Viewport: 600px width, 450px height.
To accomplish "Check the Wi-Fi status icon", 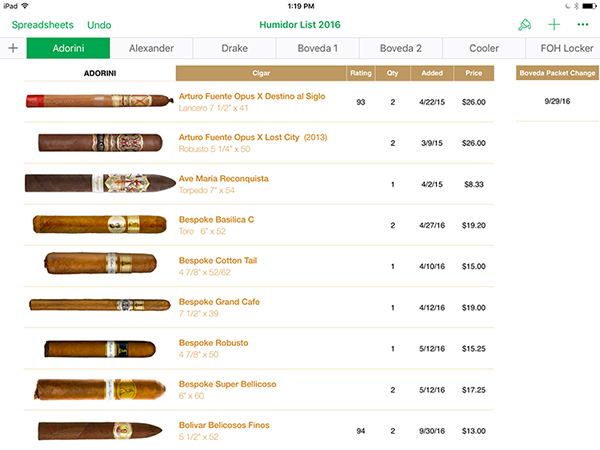I will 25,6.
